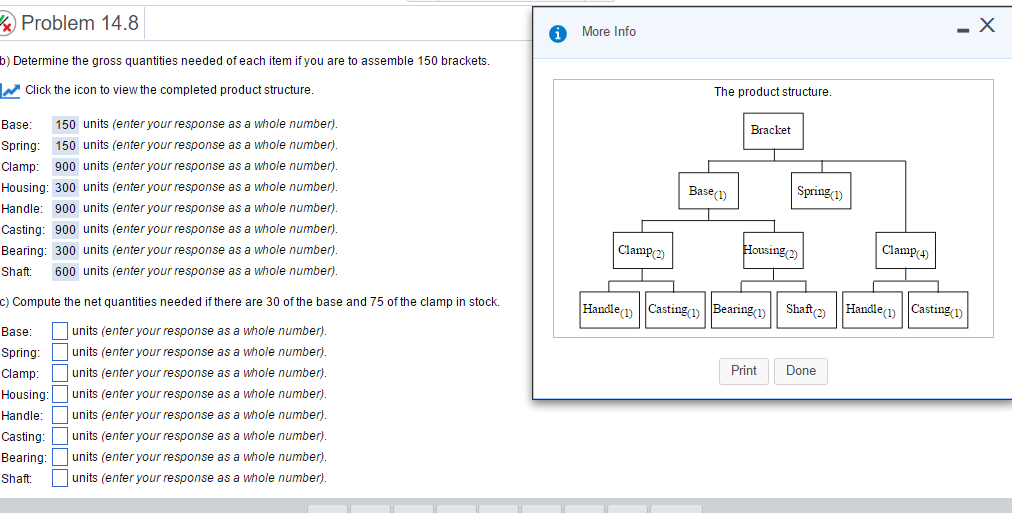Select the Handle gross quantity 900 field
The width and height of the screenshot is (1012, 513).
(x=65, y=208)
